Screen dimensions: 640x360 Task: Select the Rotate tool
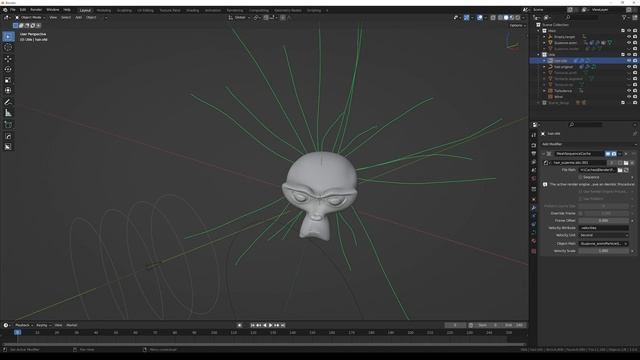[8, 69]
